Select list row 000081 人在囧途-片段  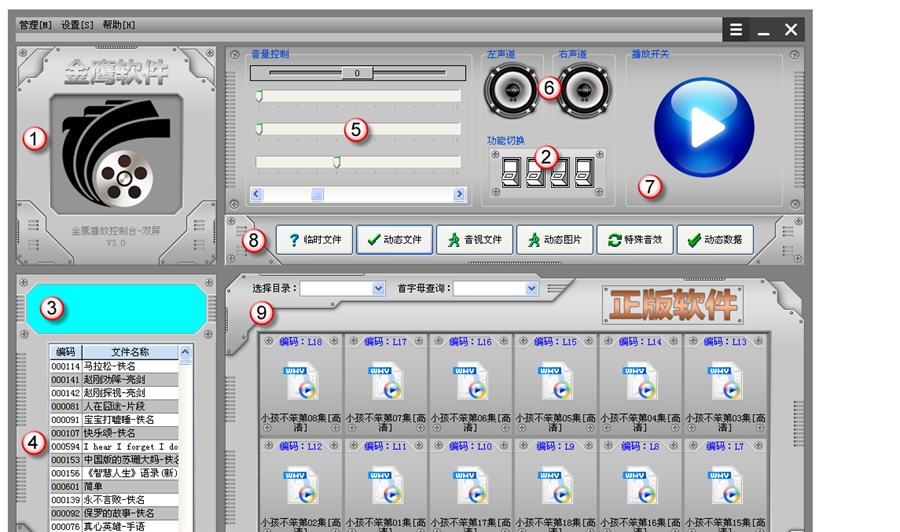click(x=115, y=406)
